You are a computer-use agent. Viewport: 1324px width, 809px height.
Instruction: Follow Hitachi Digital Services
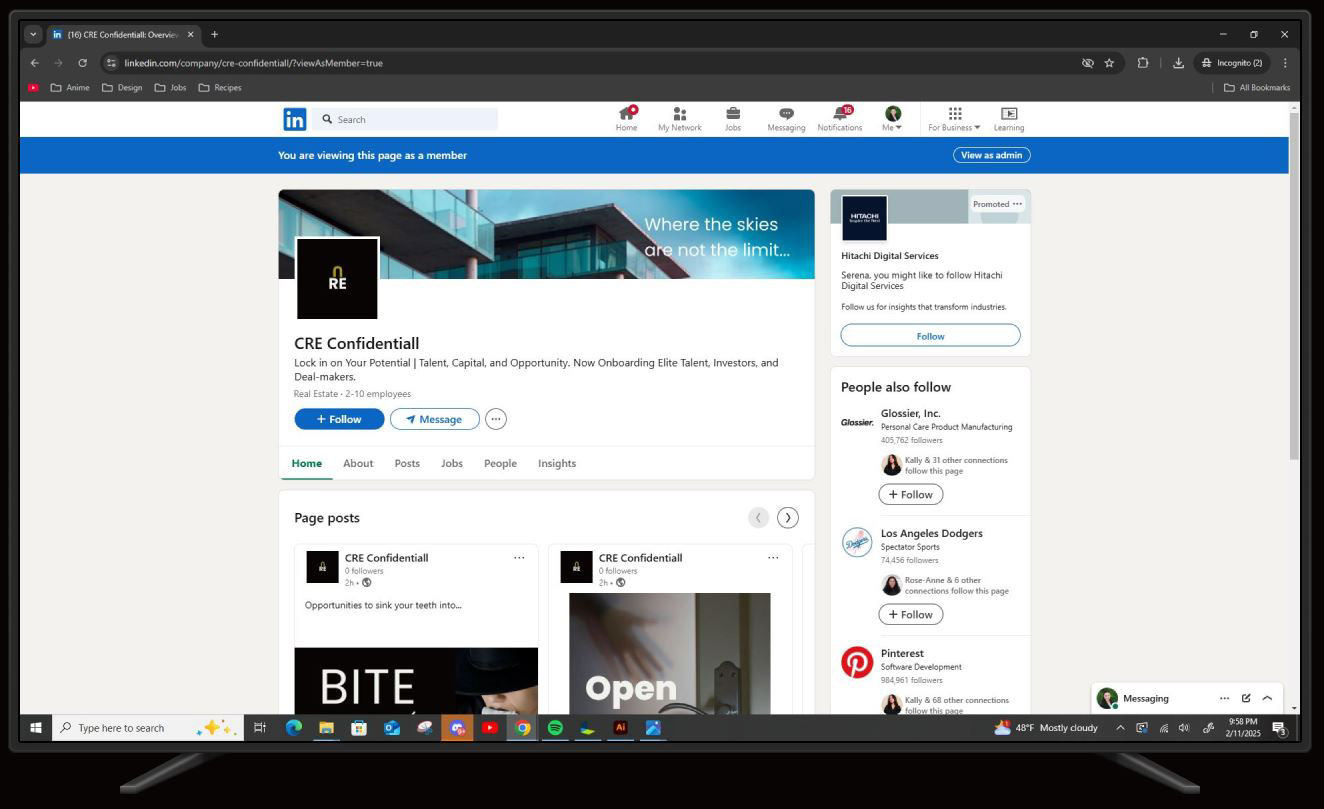pos(930,336)
